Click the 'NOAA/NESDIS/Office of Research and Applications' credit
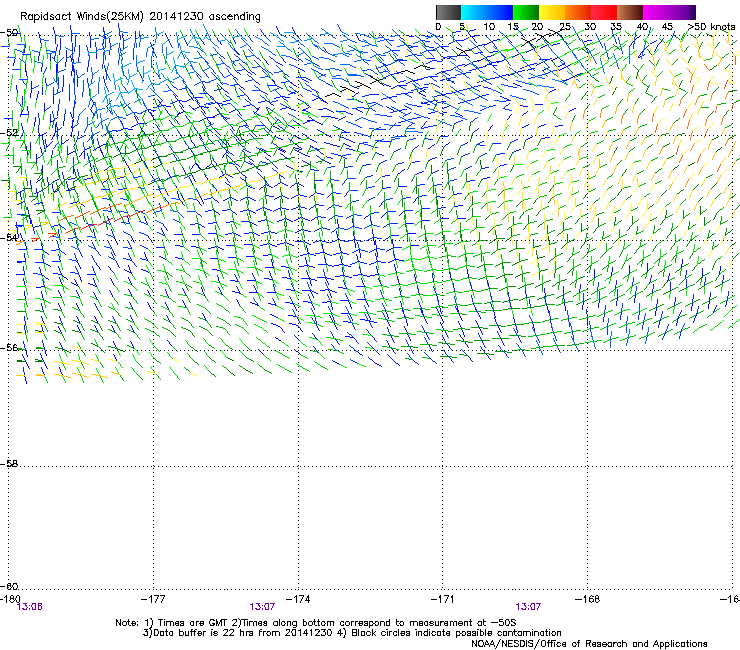 pyautogui.click(x=589, y=644)
